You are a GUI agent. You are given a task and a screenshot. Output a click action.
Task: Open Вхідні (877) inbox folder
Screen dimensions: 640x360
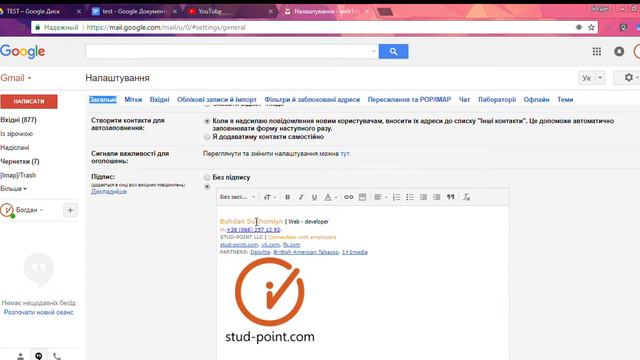click(18, 120)
